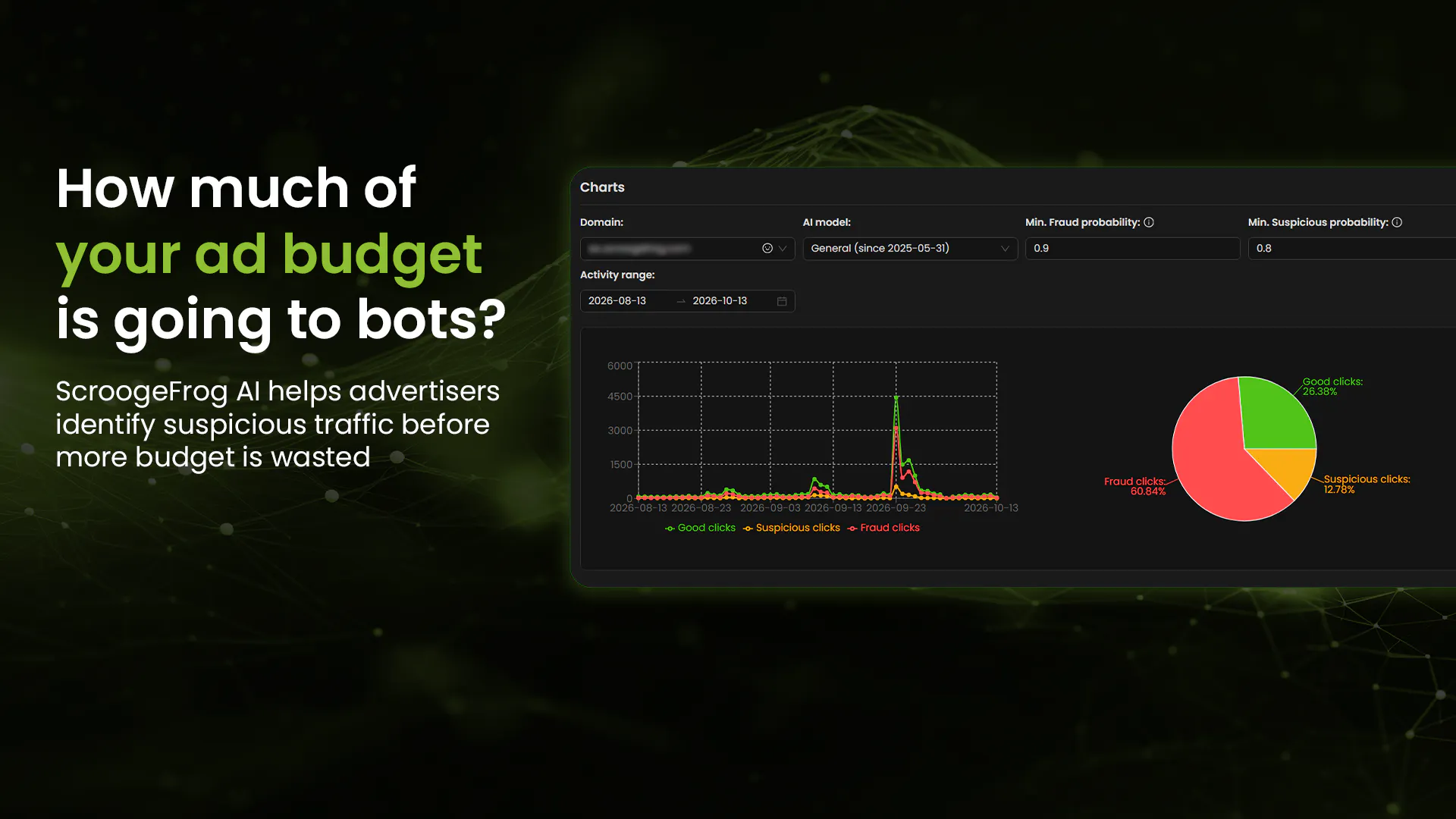Toggle Suspicious clicks legend entry
The height and width of the screenshot is (819, 1456).
pos(792,528)
